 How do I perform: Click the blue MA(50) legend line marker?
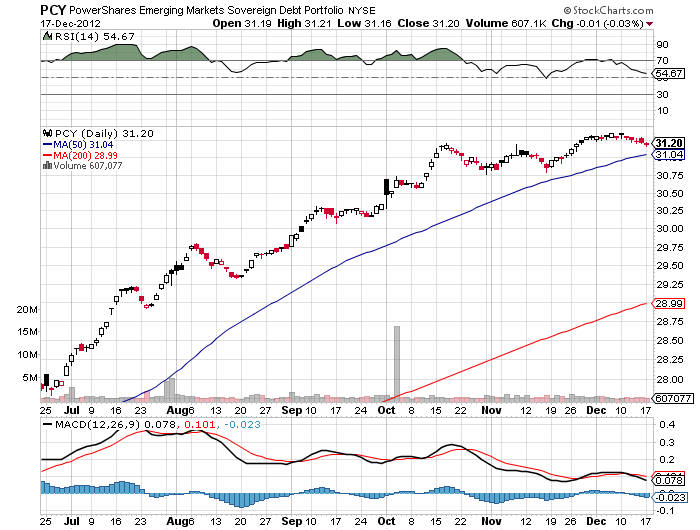(x=47, y=145)
